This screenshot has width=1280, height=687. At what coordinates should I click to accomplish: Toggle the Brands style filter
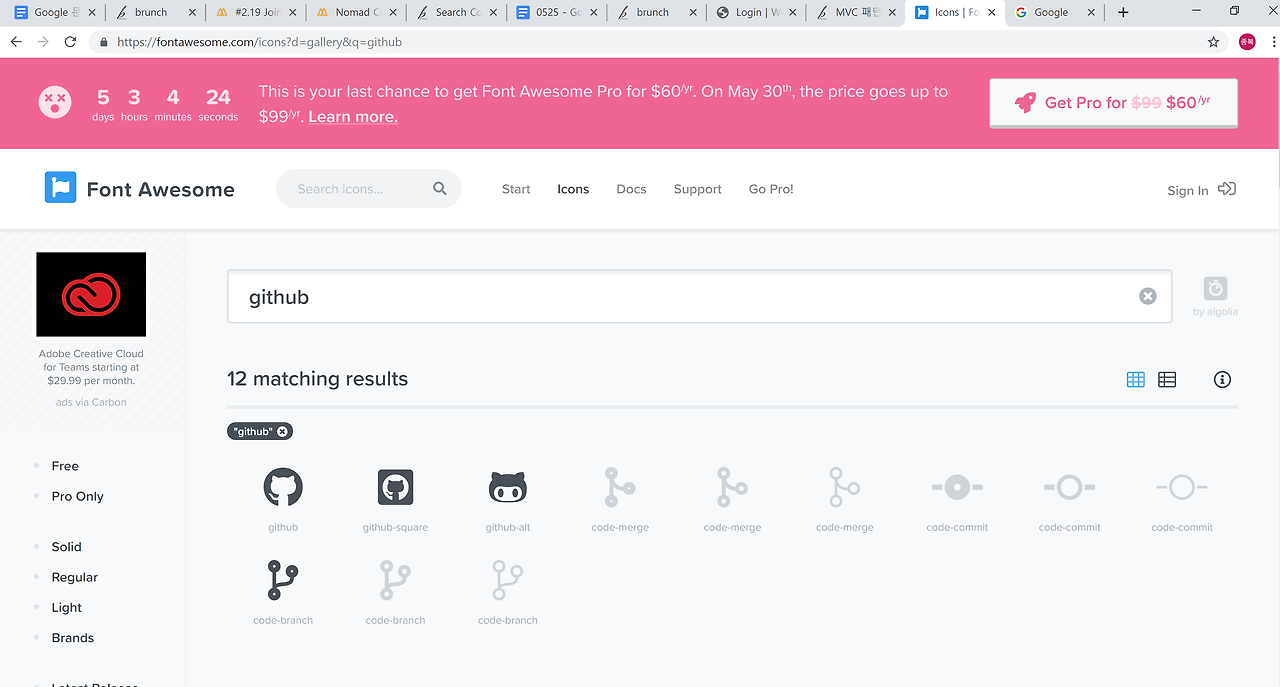click(72, 637)
